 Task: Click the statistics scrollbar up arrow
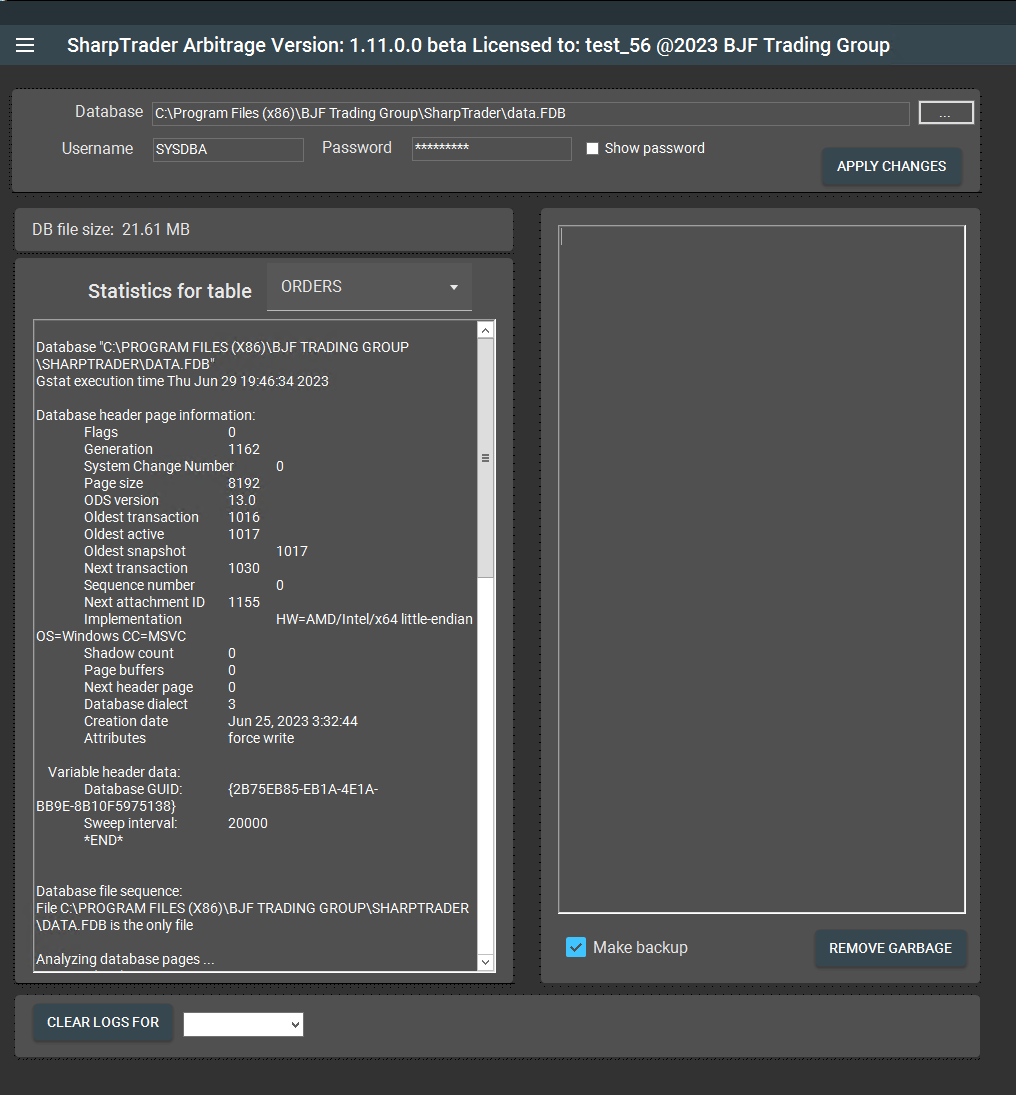coord(486,330)
